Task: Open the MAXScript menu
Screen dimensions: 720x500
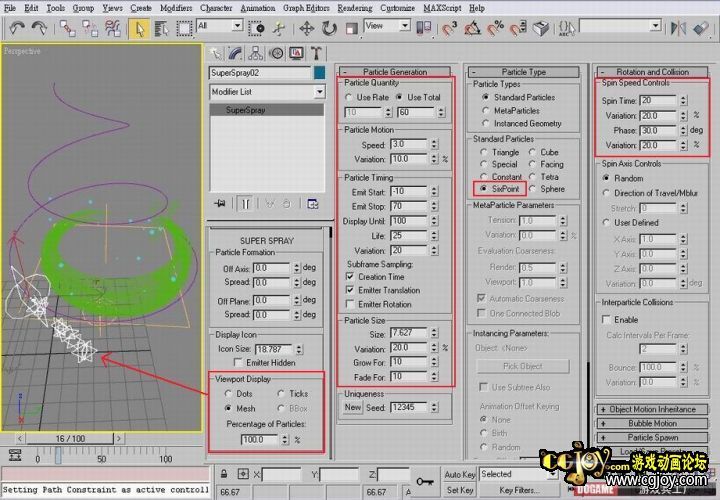Action: [x=442, y=8]
